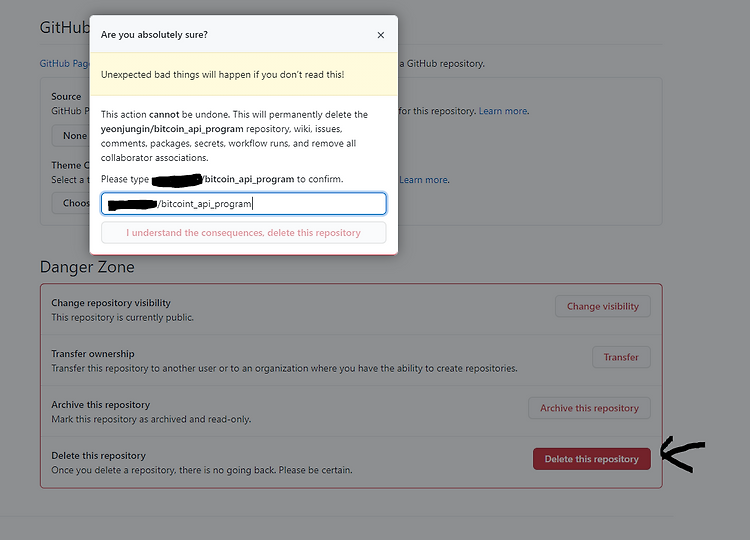Viewport: 750px width, 540px height.
Task: Close the 'Are you absolutely sure?' dialog
Action: click(x=381, y=35)
